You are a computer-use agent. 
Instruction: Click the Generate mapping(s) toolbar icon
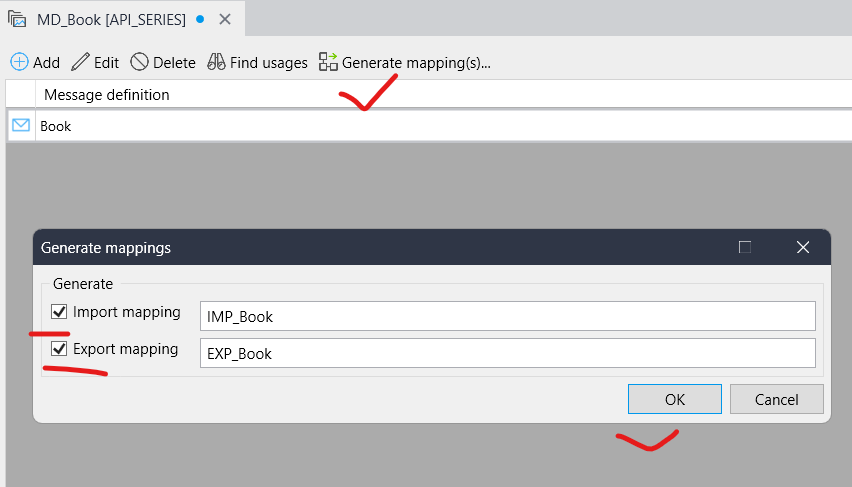328,62
